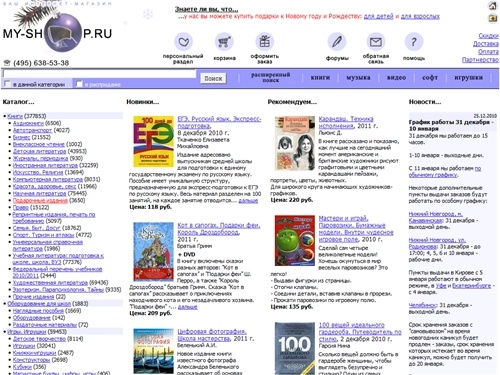This screenshot has height=375, width=500.
Task: Open the Право catalog category
Action: pos(20,207)
